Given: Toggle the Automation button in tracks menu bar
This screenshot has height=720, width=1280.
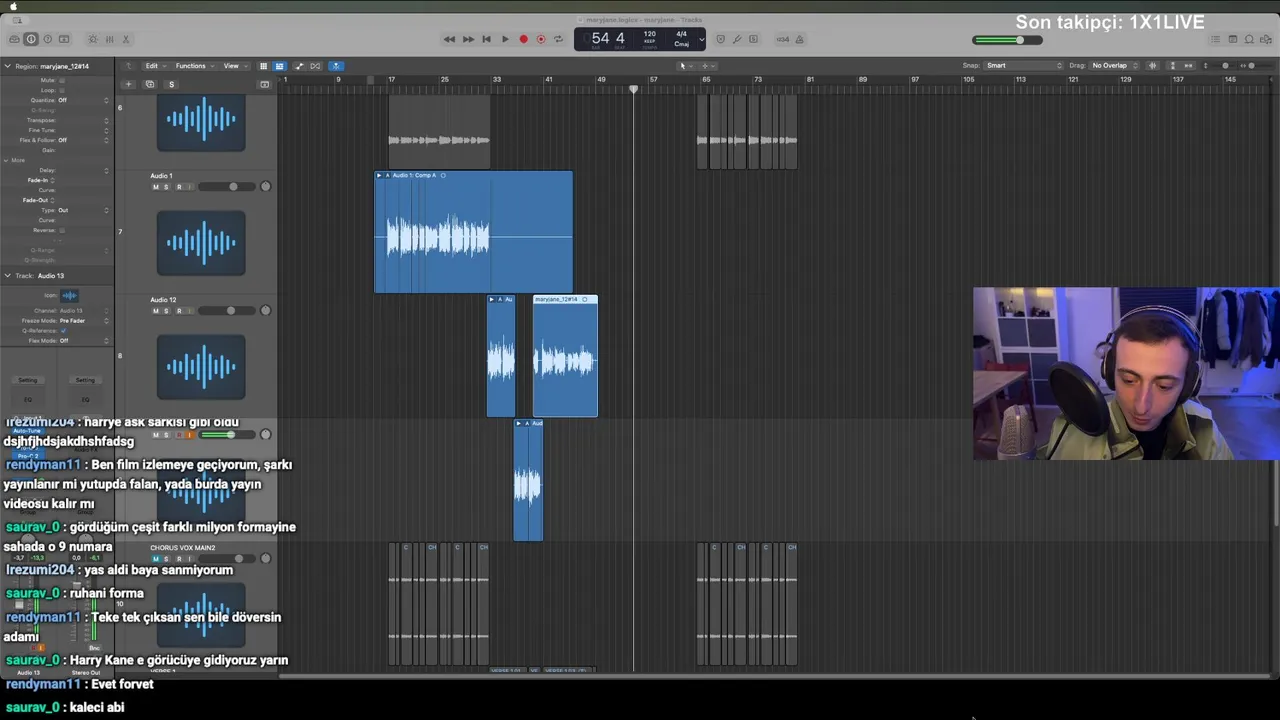Looking at the screenshot, I should pyautogui.click(x=299, y=66).
